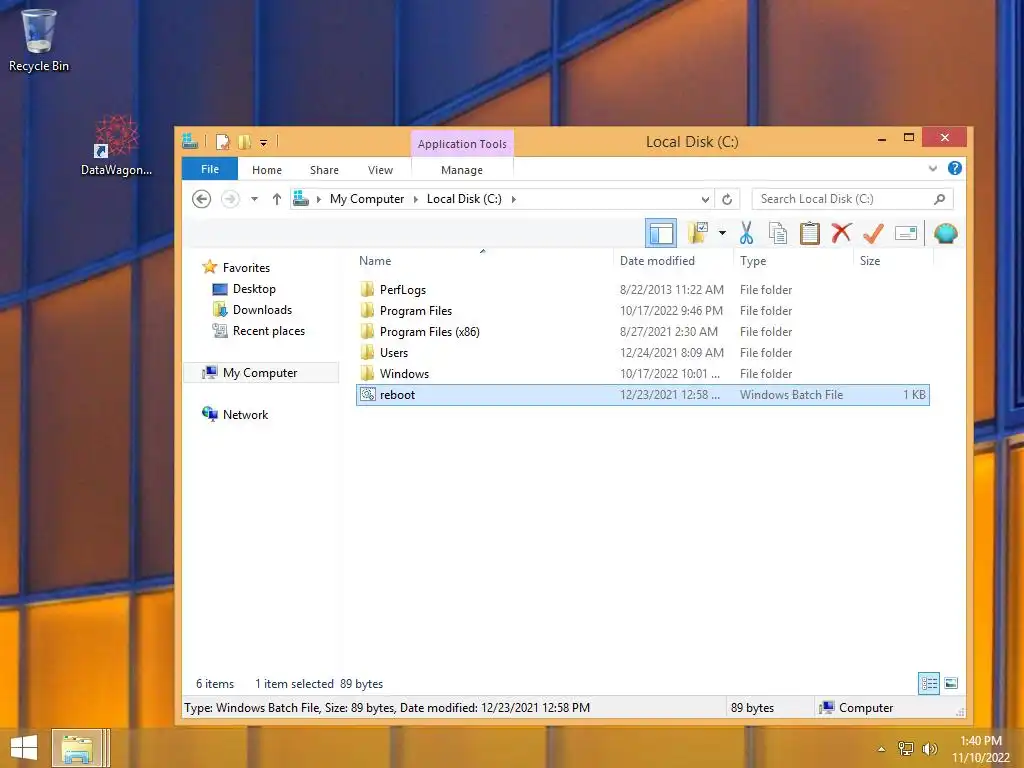Screen dimensions: 1024x768
Task: Select the DataWagon desktop shortcut
Action: click(116, 146)
